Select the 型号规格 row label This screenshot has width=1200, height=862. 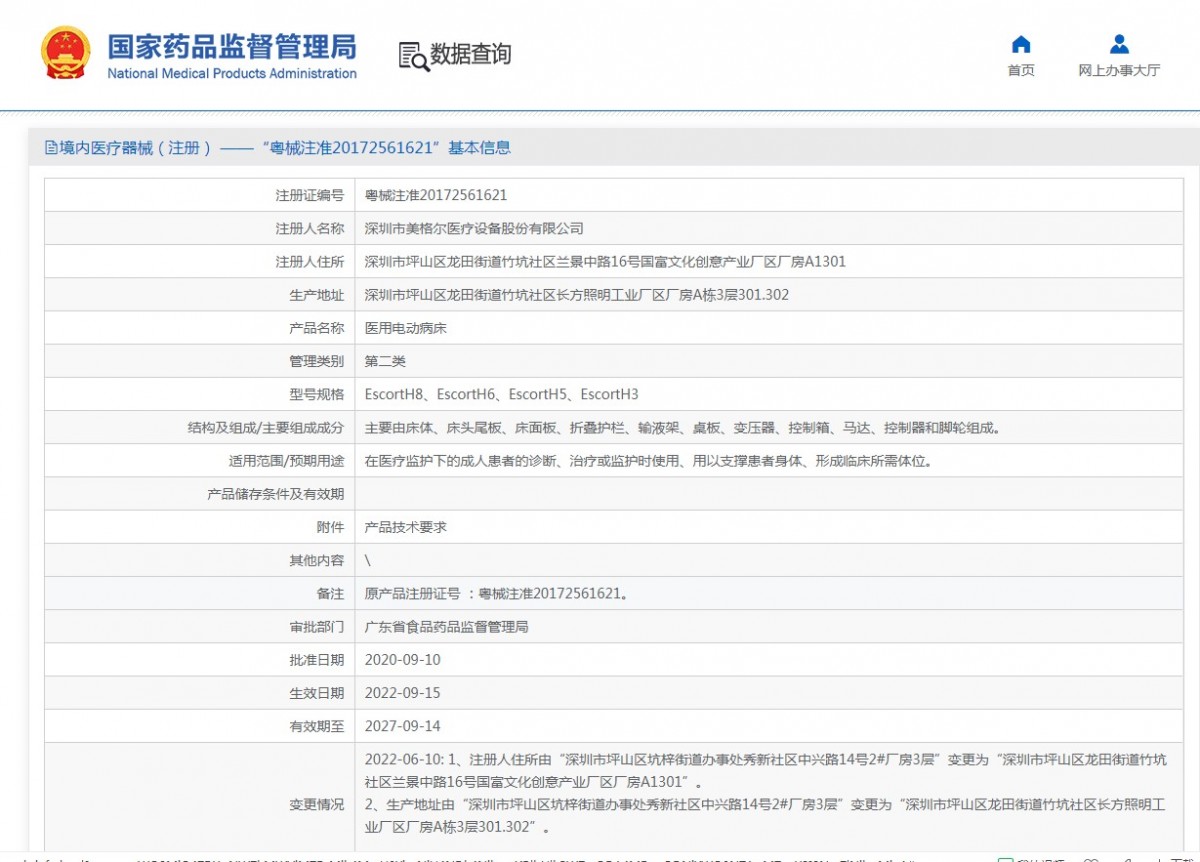317,394
